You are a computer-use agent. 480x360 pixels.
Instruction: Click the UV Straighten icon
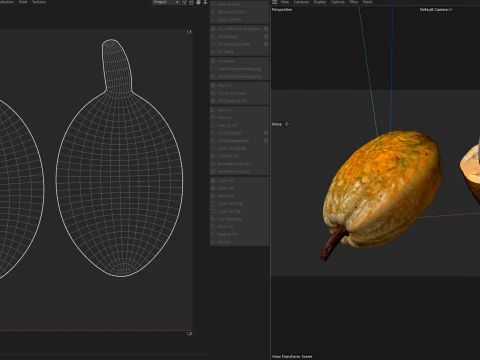(x=213, y=133)
